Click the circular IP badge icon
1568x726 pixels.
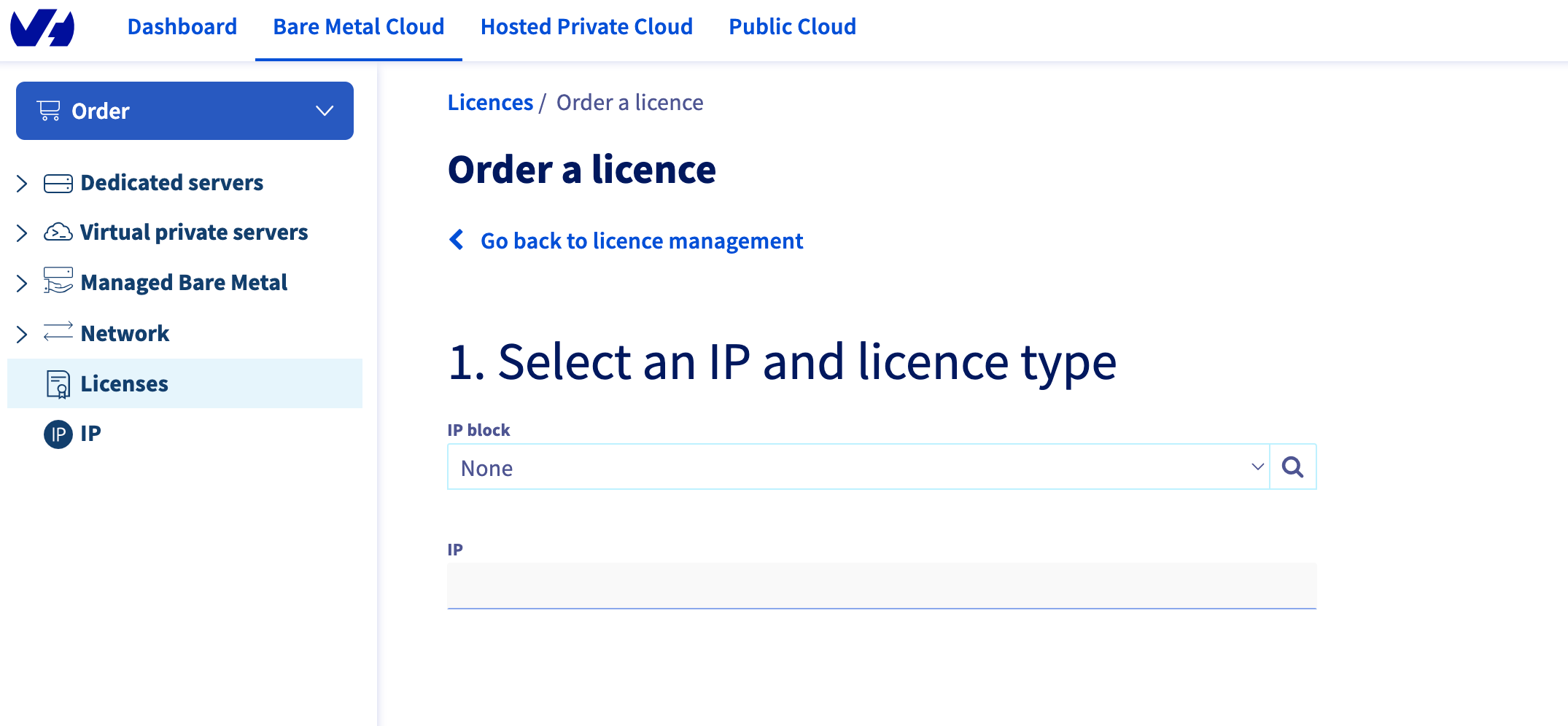pos(57,433)
